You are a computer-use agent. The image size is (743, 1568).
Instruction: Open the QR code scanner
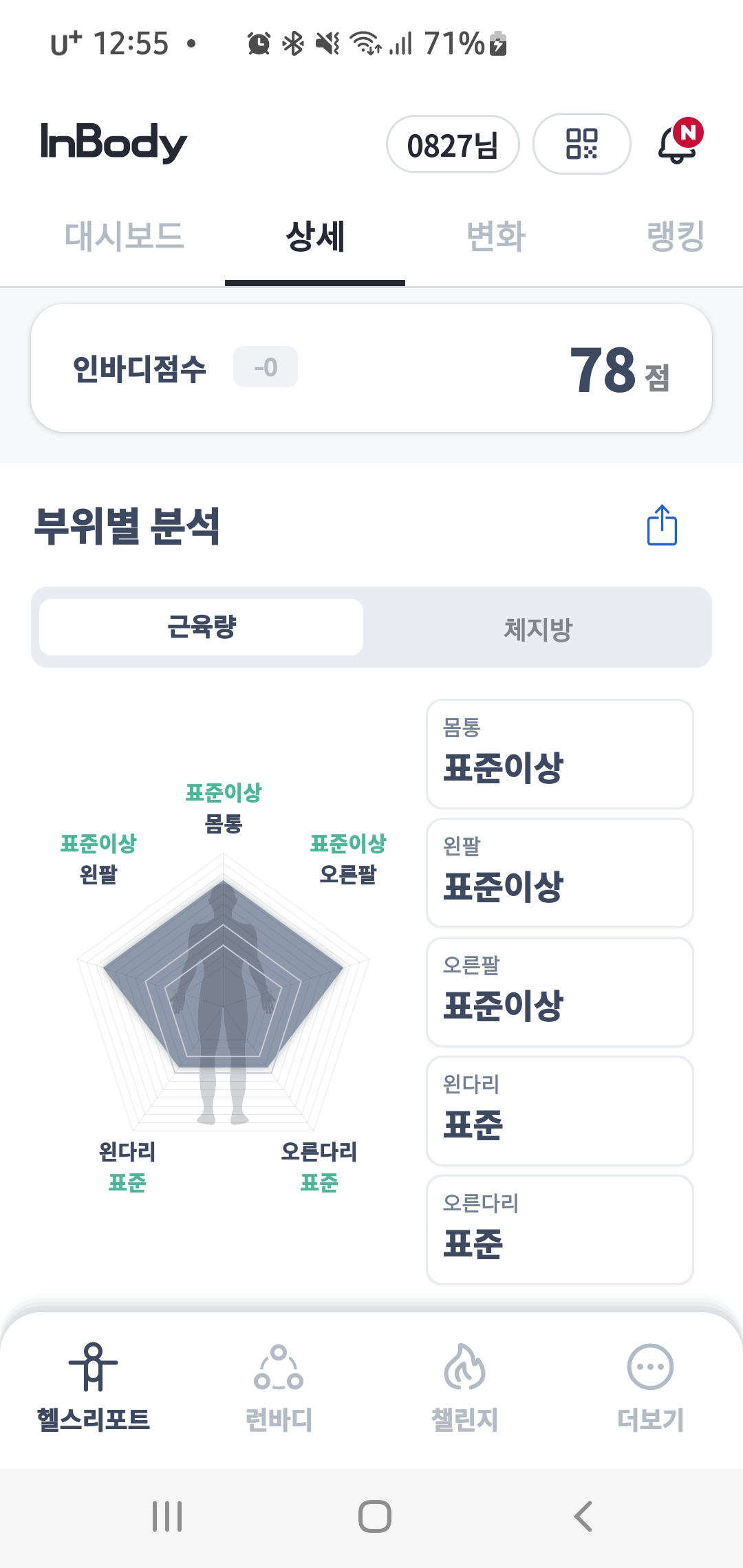(x=581, y=144)
